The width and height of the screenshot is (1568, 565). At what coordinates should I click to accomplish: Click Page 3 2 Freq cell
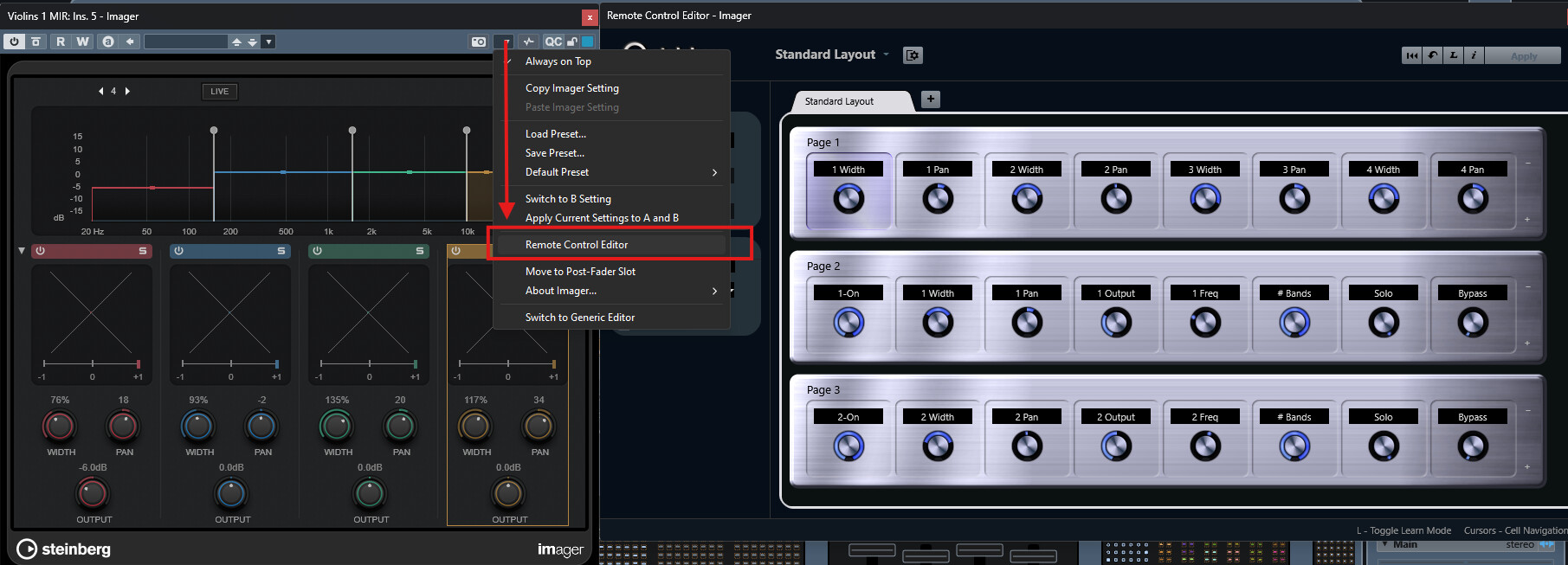[1205, 439]
